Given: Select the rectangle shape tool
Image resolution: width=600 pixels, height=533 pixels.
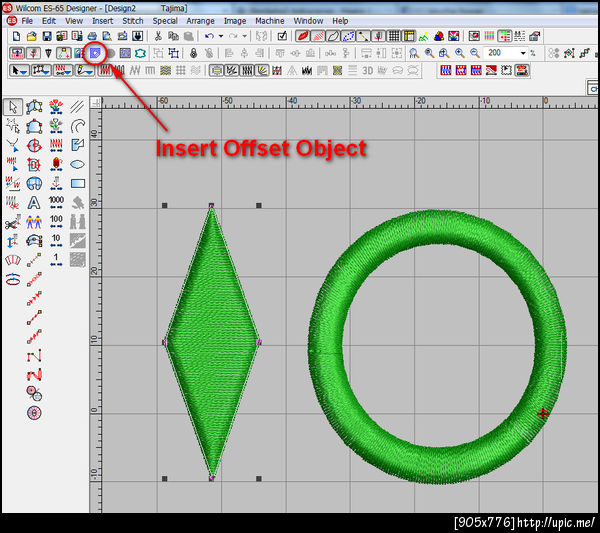Looking at the screenshot, I should [78, 184].
